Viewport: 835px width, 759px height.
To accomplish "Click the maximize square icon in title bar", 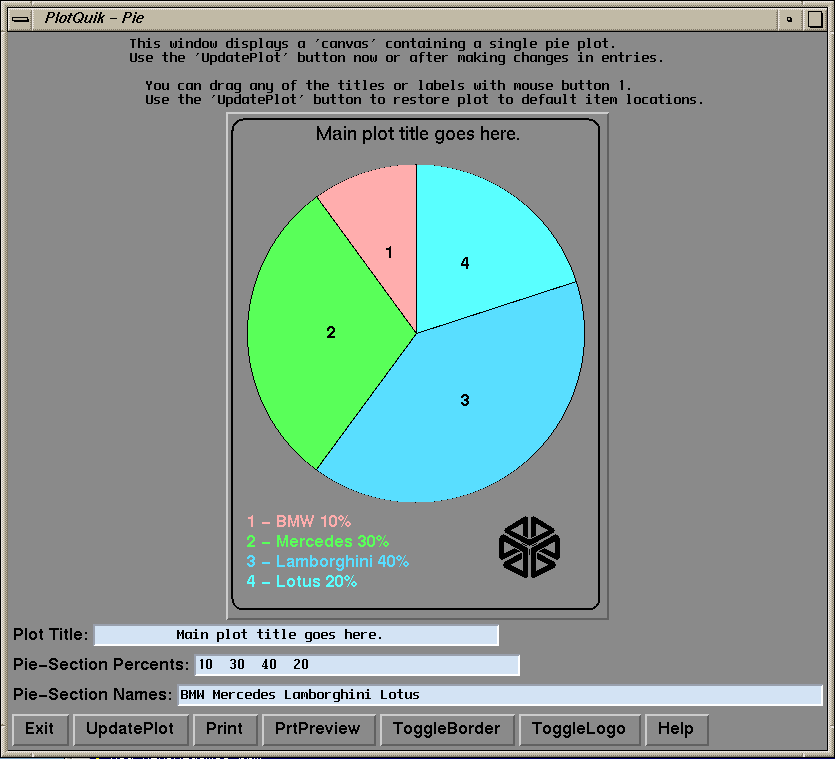I will (815, 18).
